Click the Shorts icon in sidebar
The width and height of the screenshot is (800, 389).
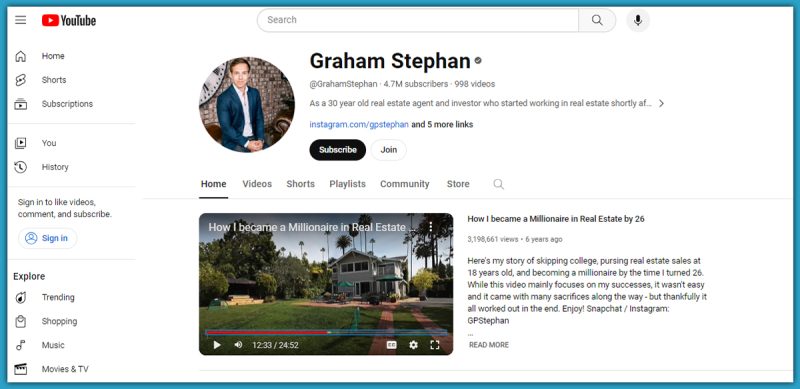click(x=20, y=80)
